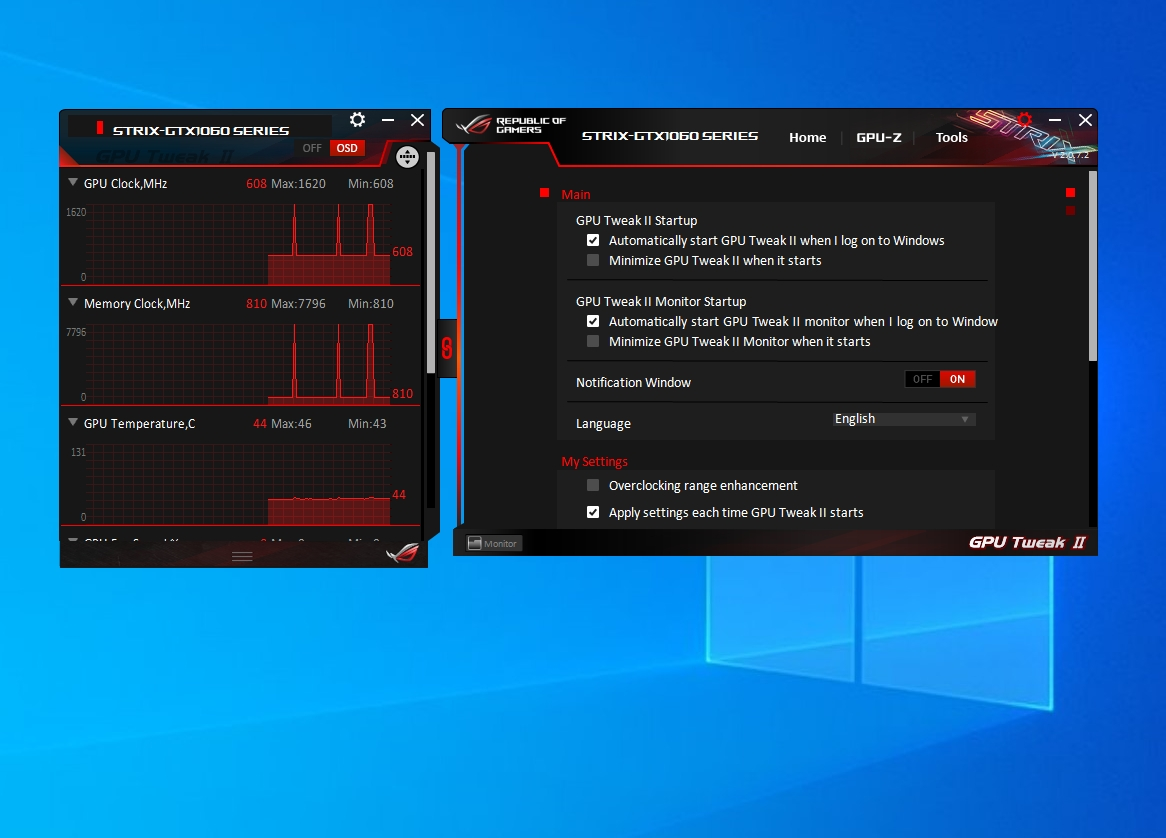
Task: Click the Monitor button at bottom left
Action: coord(494,544)
